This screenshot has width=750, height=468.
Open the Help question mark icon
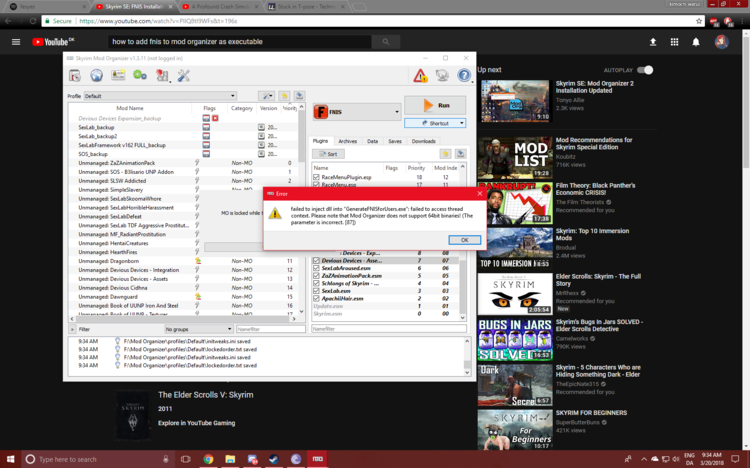pos(464,76)
